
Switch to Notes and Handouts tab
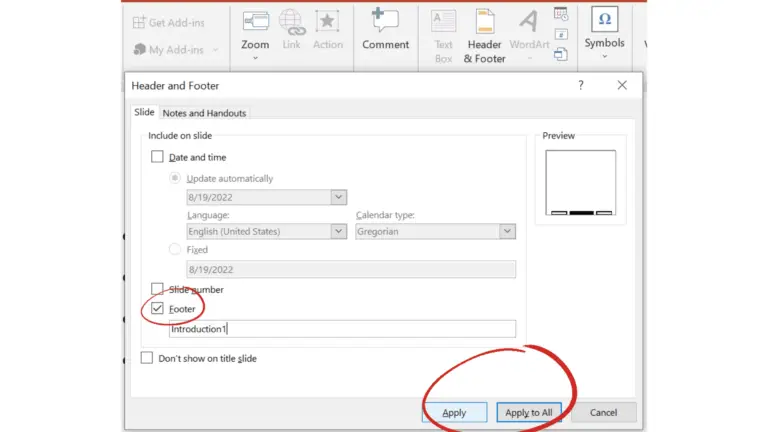click(x=204, y=113)
